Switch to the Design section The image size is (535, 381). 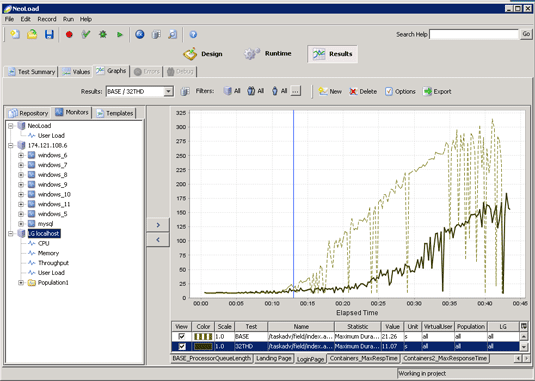tap(203, 54)
